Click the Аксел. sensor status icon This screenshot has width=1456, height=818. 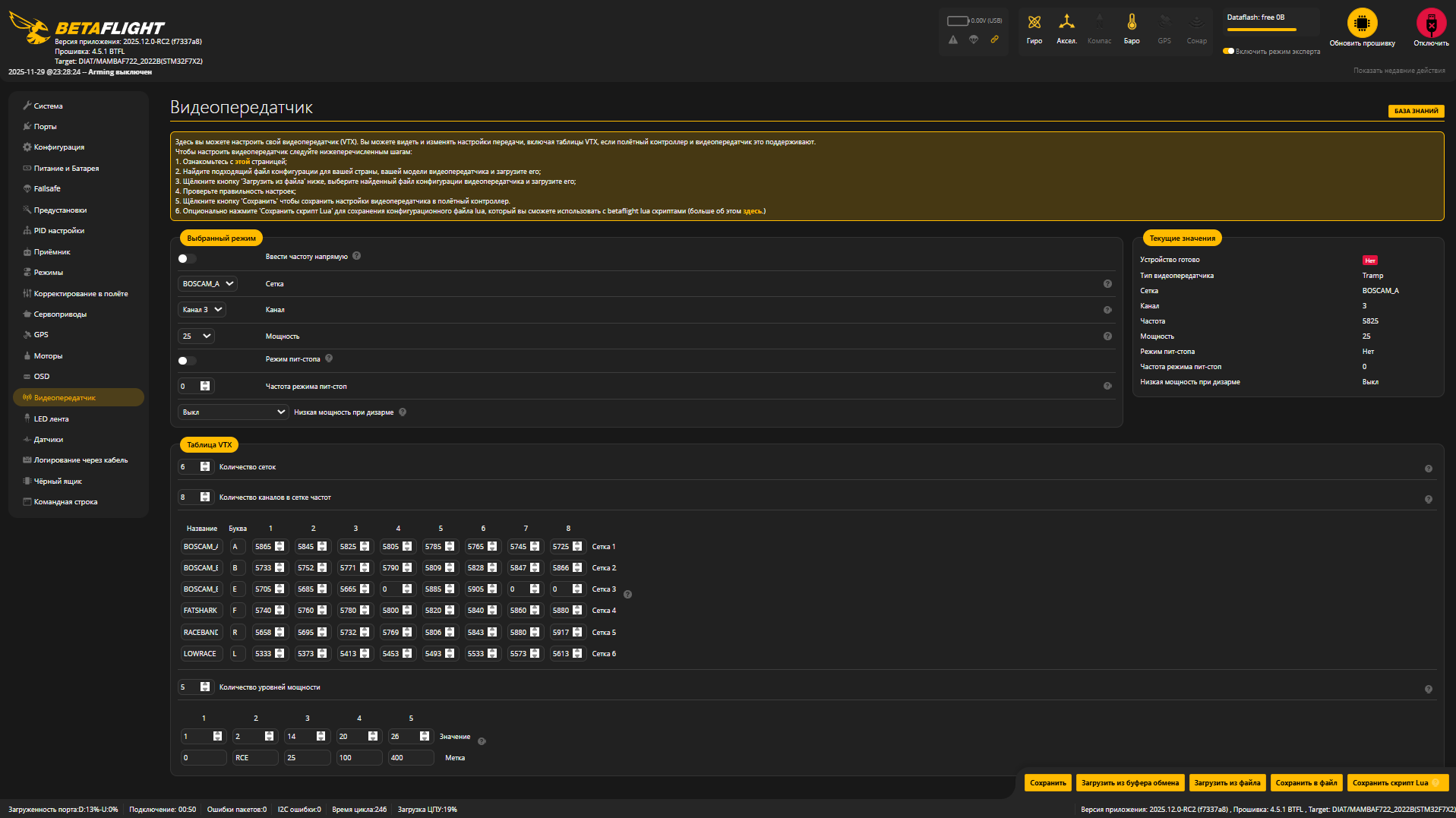1066,23
